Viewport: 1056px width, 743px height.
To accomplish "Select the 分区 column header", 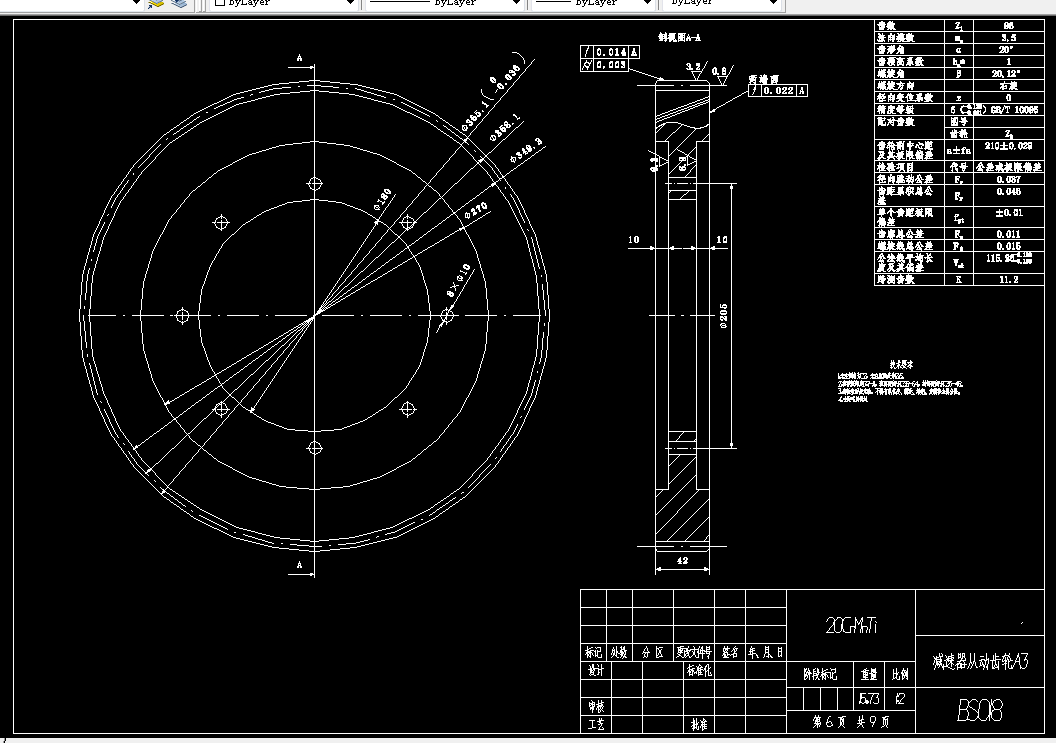I will (x=653, y=652).
